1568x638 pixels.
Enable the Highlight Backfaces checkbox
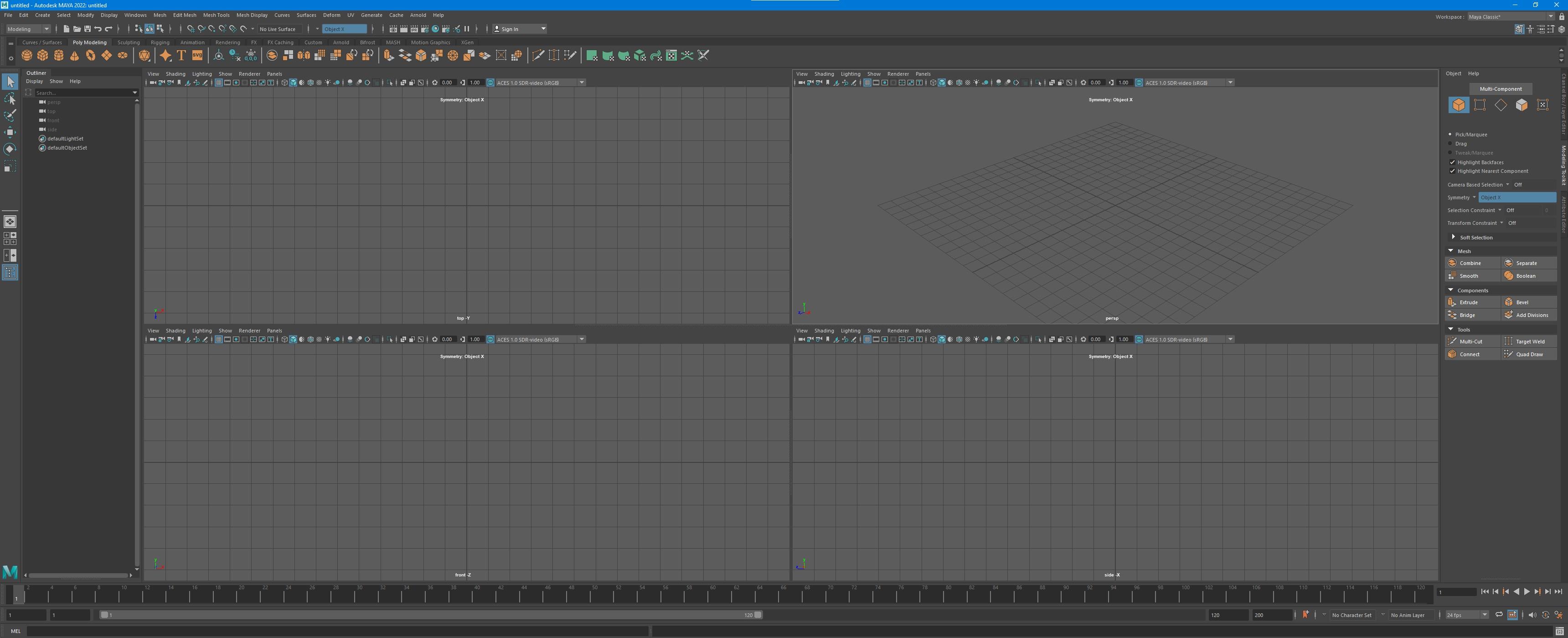click(1453, 162)
